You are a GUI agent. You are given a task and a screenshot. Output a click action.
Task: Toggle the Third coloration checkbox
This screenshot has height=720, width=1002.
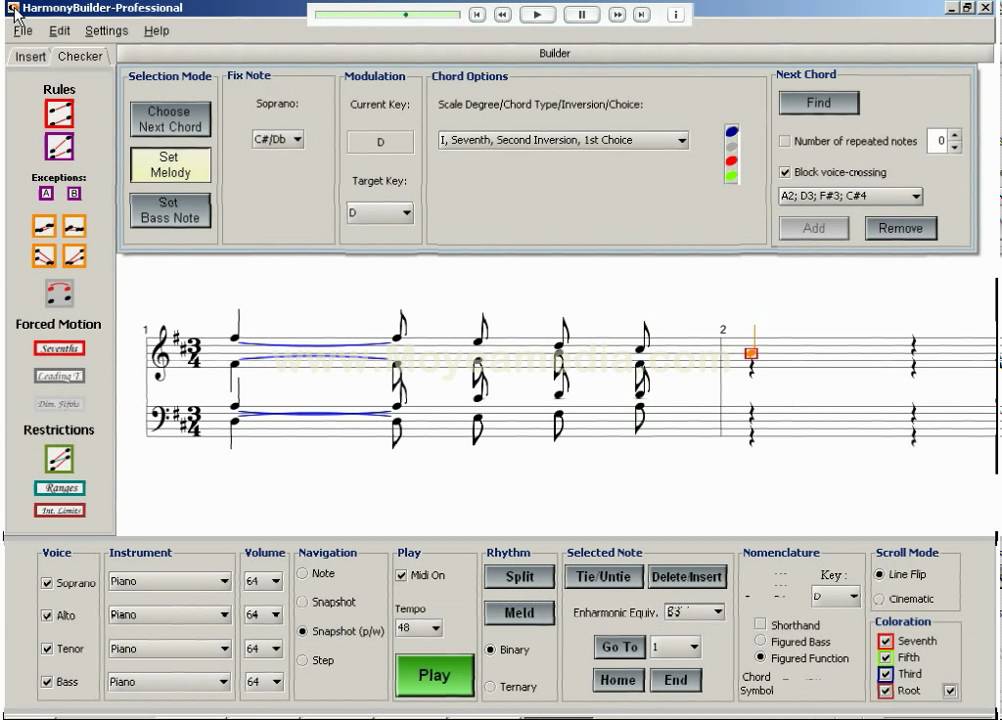(x=885, y=674)
